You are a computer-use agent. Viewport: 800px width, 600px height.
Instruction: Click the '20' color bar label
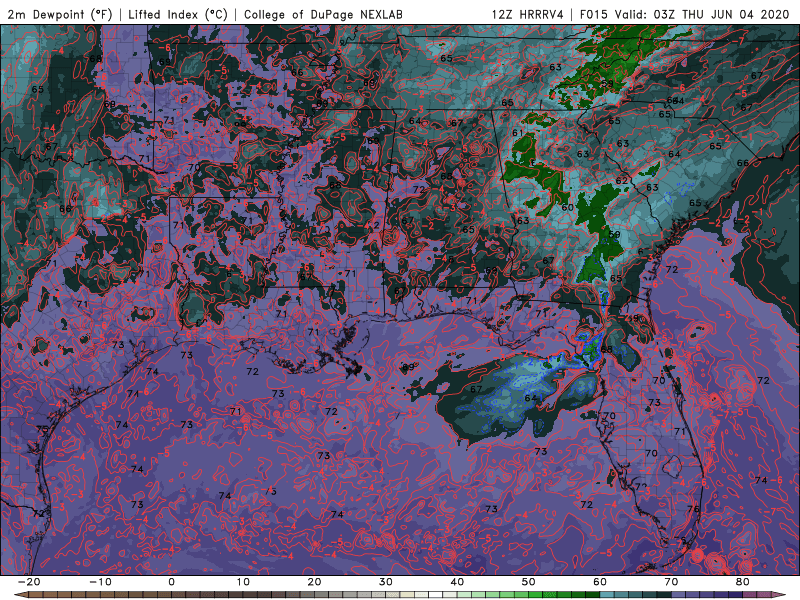[314, 582]
